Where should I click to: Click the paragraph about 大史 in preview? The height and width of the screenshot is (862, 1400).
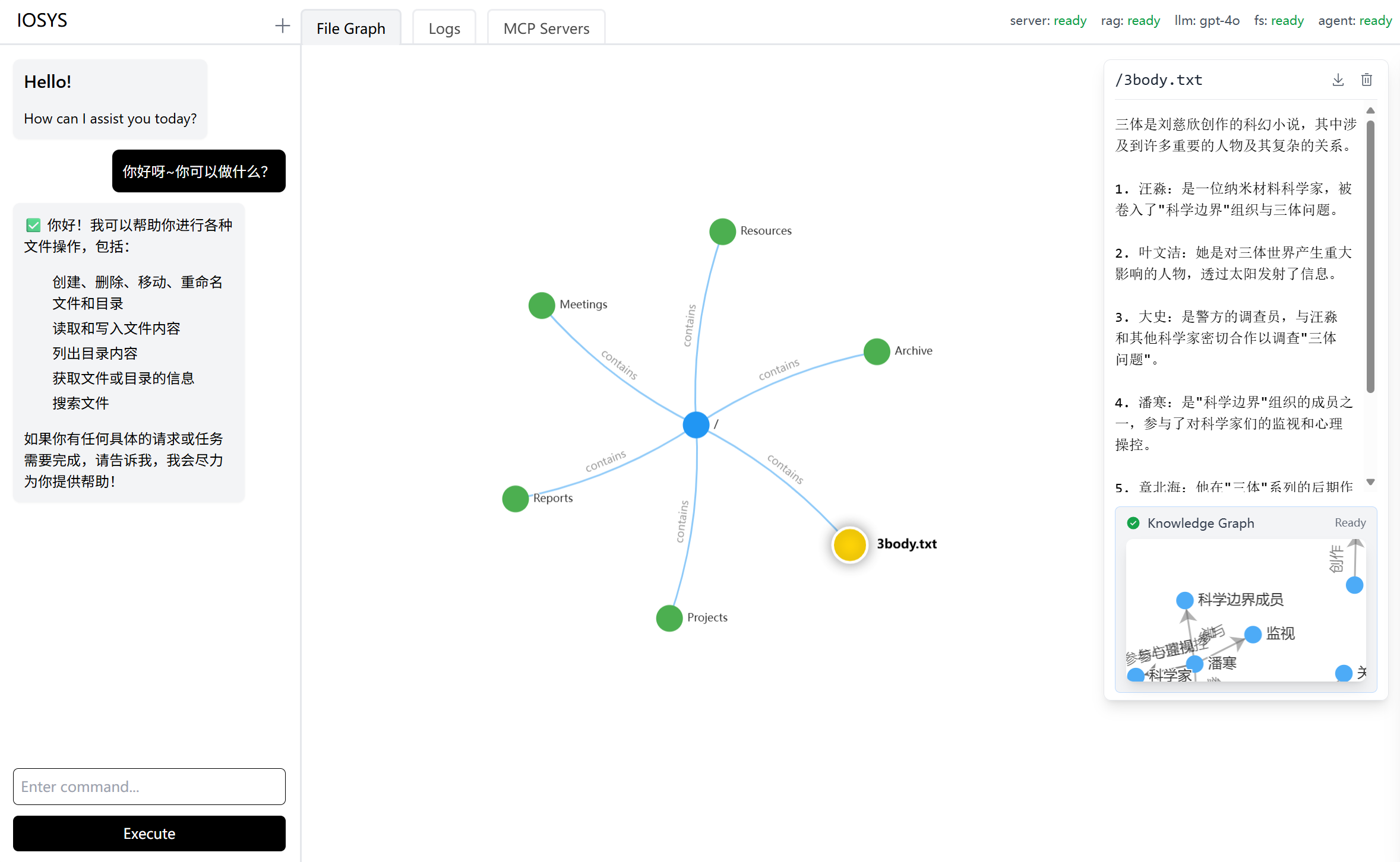(1226, 338)
